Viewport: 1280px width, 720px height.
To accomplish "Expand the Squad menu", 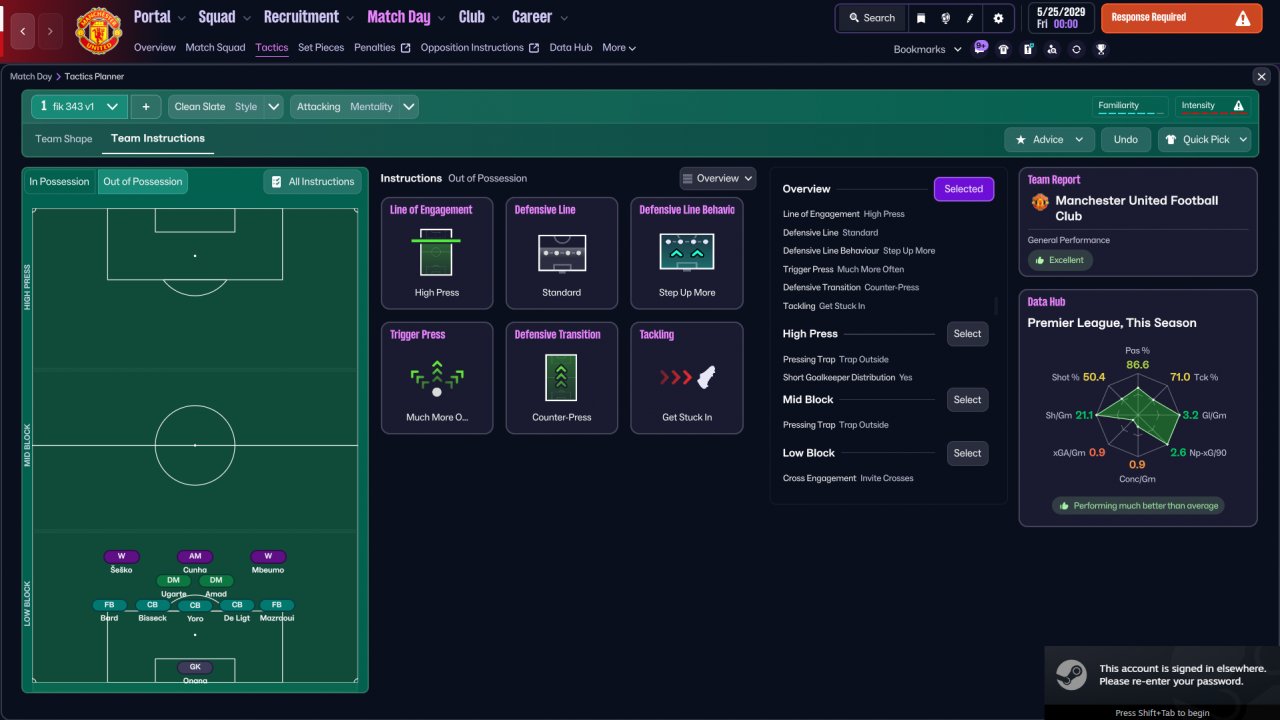I will [x=225, y=17].
